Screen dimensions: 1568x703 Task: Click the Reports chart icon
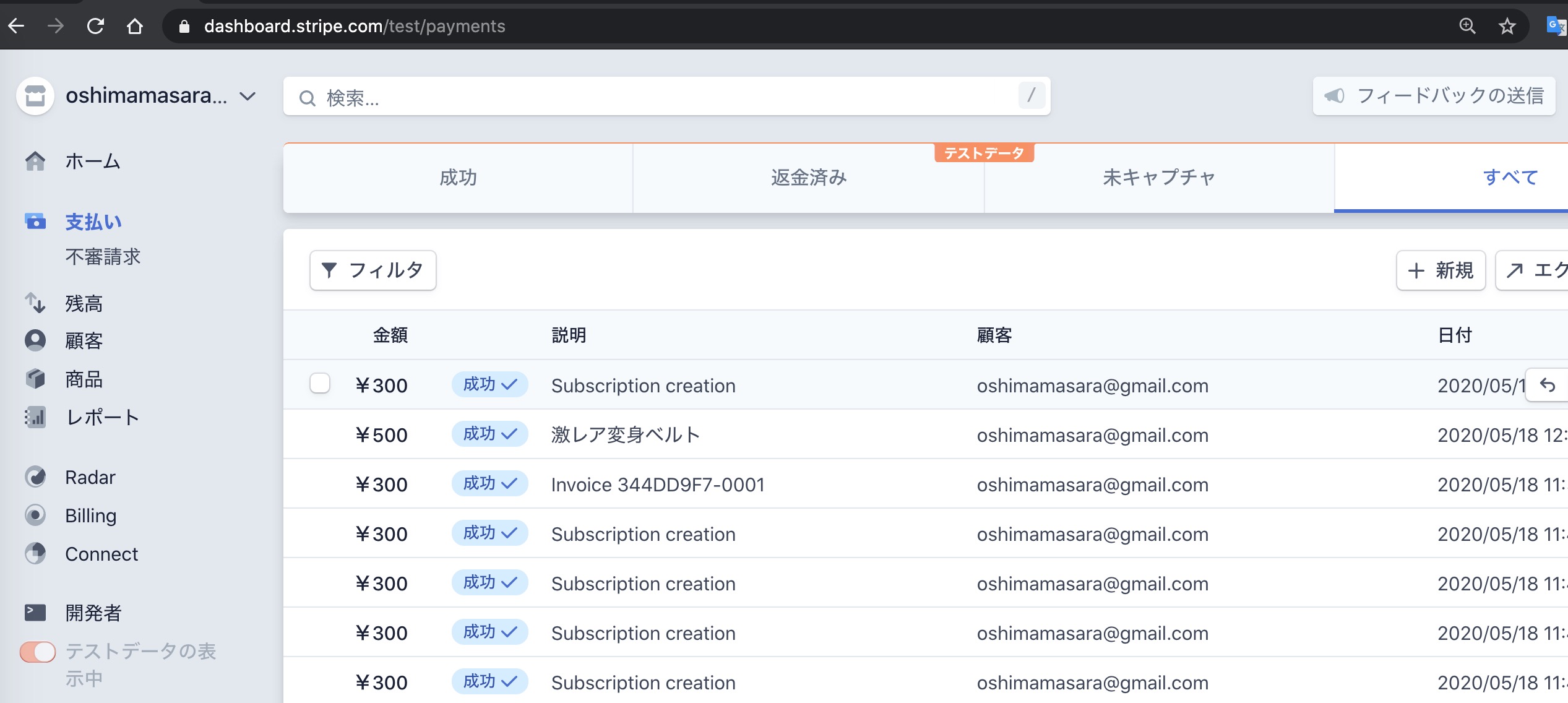click(35, 417)
